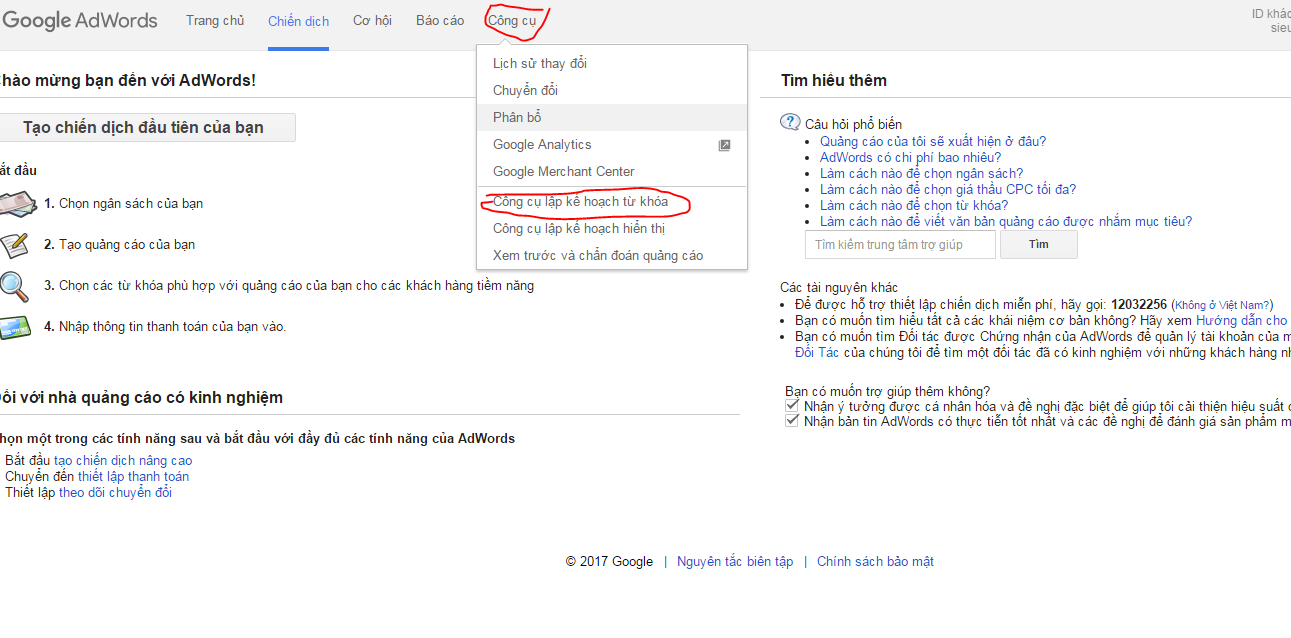Choose 'Xem trước và chẩn đoán quảng cáo'

click(612, 255)
